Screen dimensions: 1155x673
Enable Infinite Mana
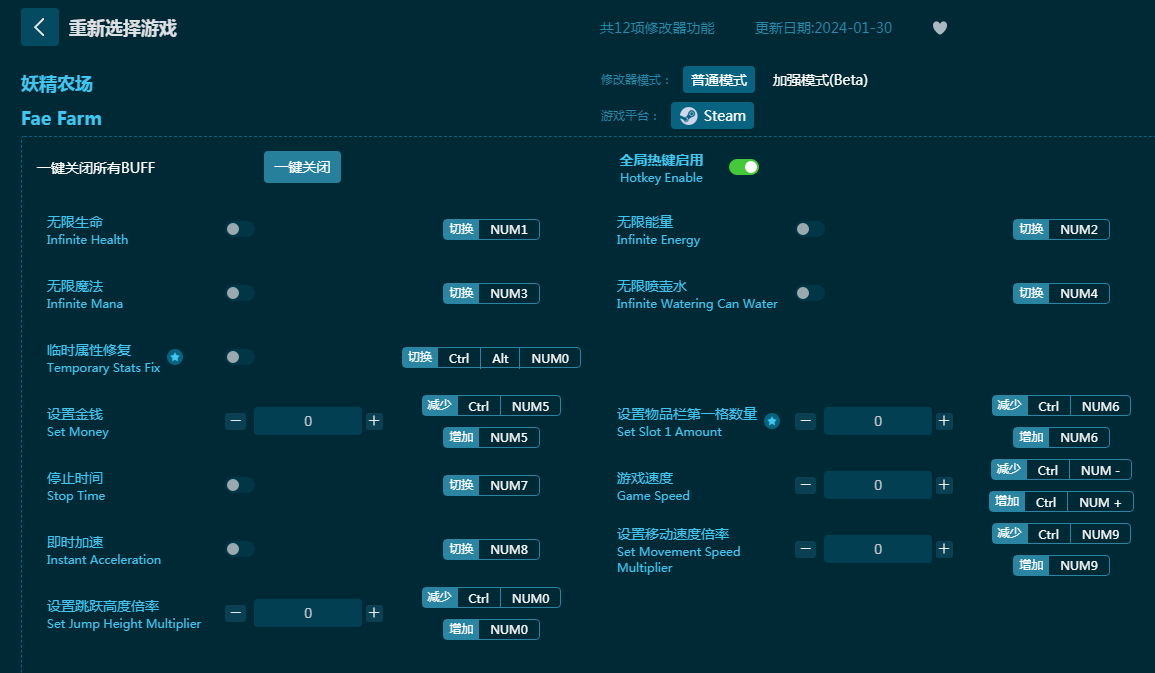click(x=240, y=293)
